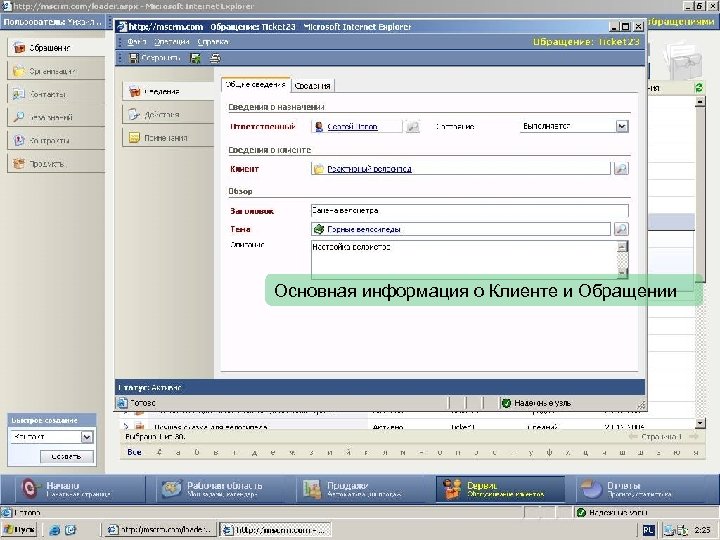The width and height of the screenshot is (720, 540).
Task: Switch to the second Сведения tab
Action: point(313,85)
